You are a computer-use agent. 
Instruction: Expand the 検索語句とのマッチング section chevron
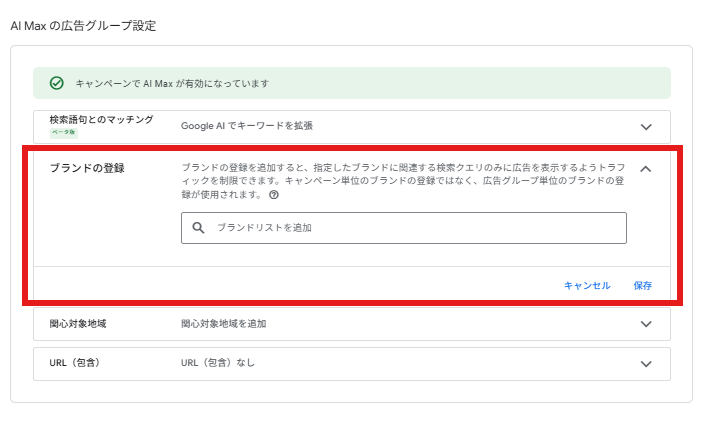click(646, 127)
